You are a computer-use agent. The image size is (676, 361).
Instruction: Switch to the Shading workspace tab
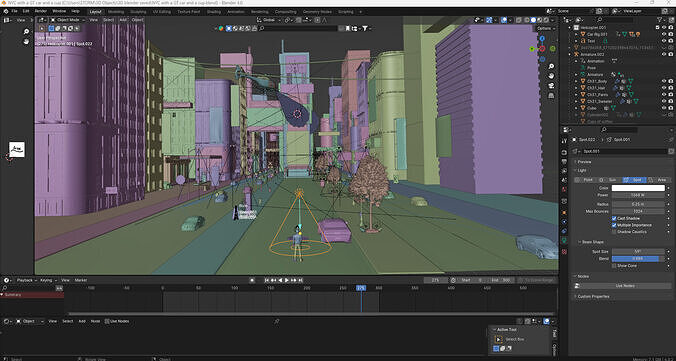coord(214,12)
